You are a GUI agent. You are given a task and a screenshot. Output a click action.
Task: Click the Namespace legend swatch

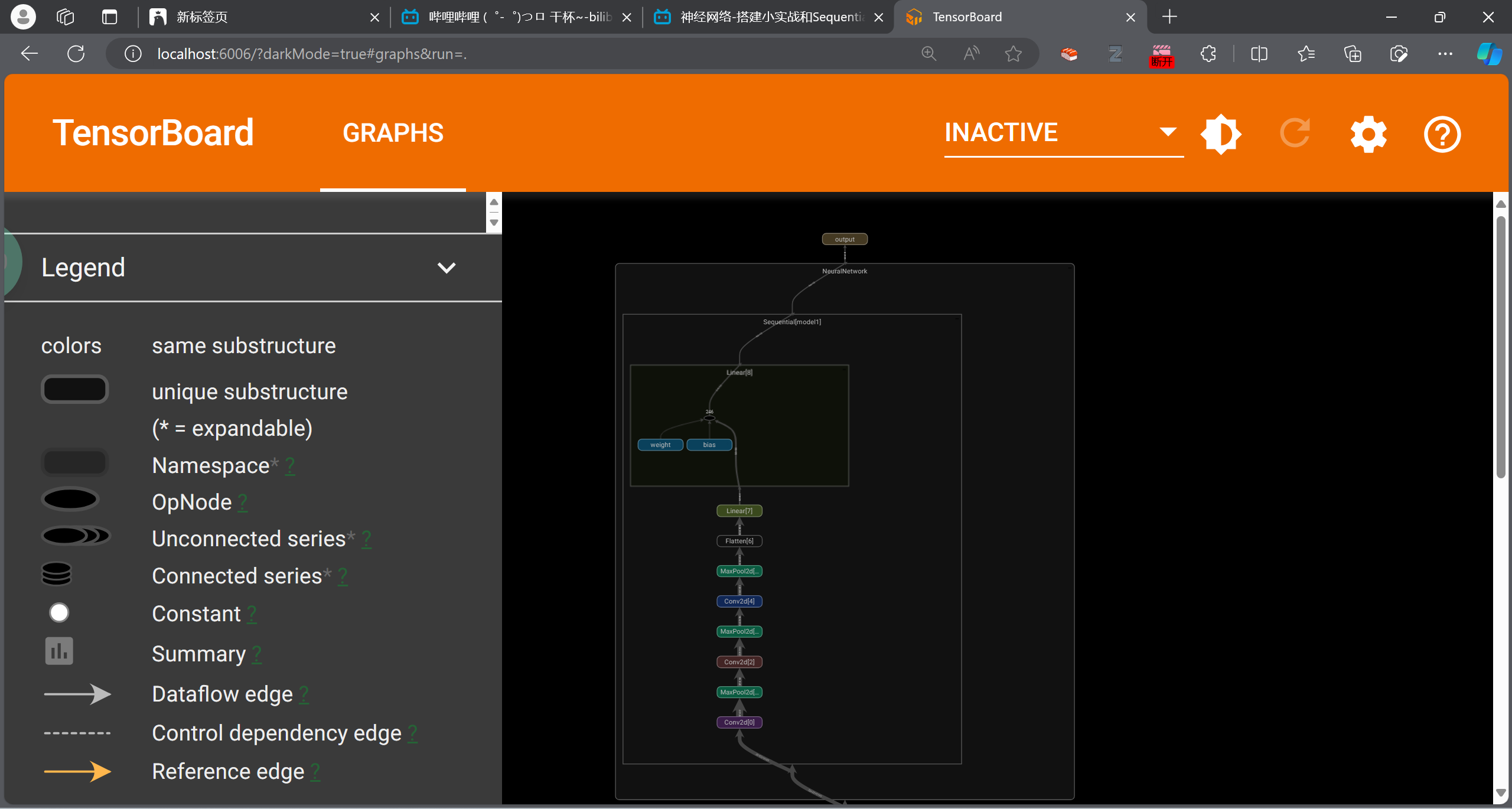75,463
